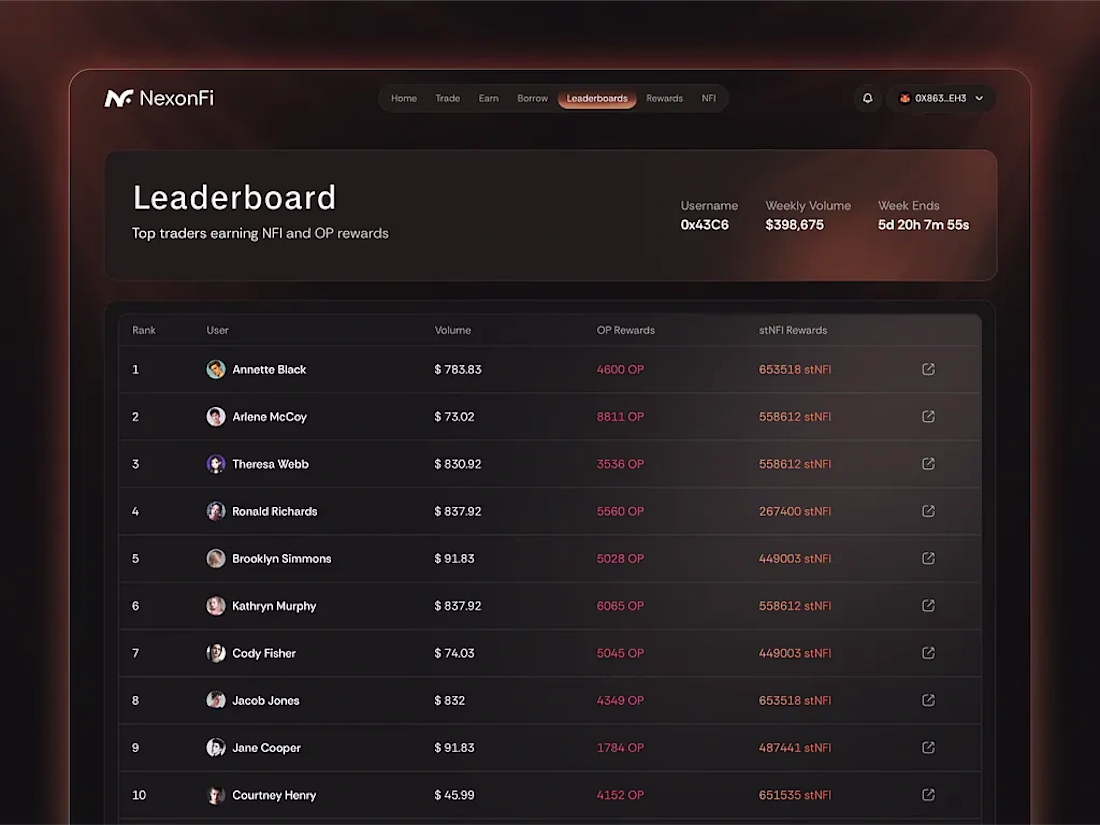Open external link for Jane Cooper

pos(928,748)
